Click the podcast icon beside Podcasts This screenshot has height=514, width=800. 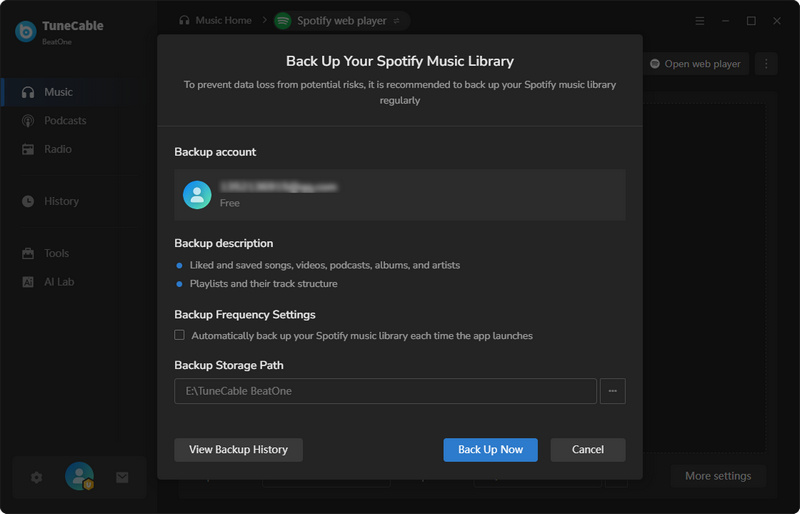(x=28, y=121)
